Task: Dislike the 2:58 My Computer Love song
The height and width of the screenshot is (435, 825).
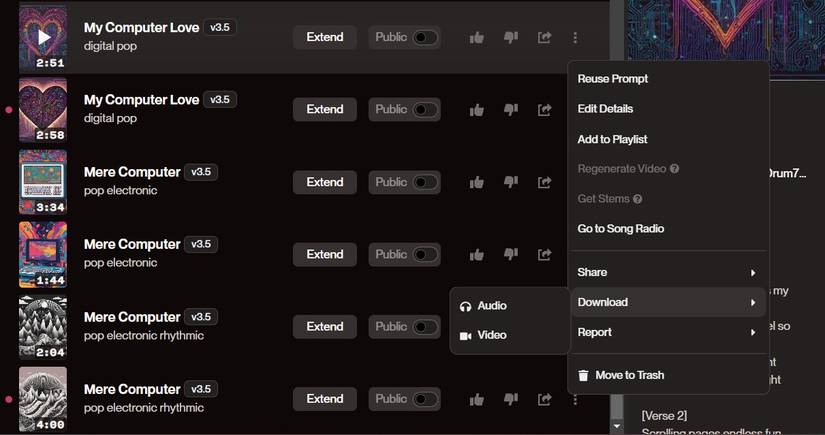Action: click(x=511, y=110)
